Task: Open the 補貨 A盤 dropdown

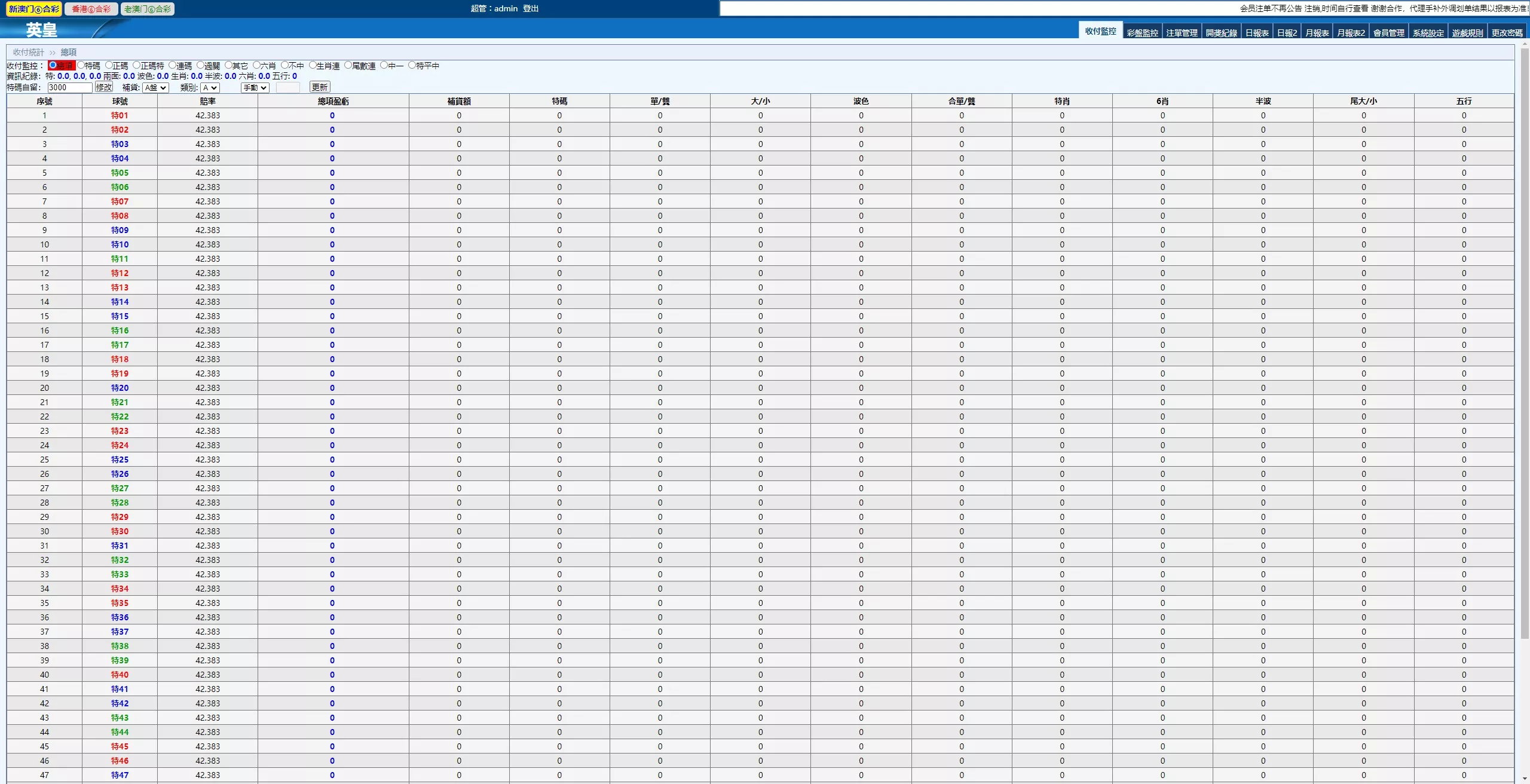Action: pos(155,88)
